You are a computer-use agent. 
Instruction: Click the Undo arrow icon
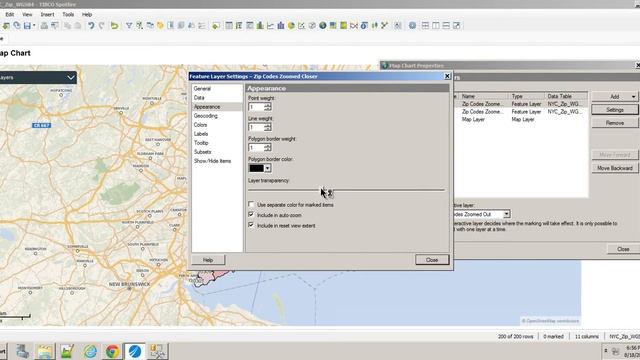pos(91,26)
